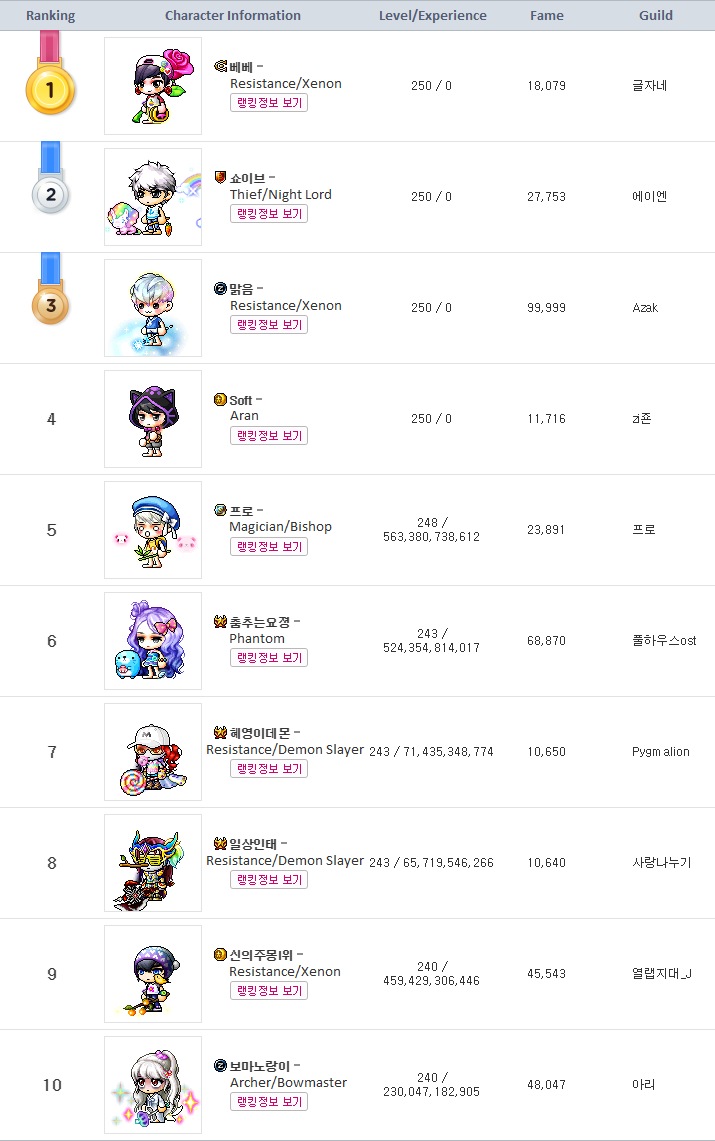Click the Fame column header
Screen dimensions: 715x1141
click(x=546, y=16)
